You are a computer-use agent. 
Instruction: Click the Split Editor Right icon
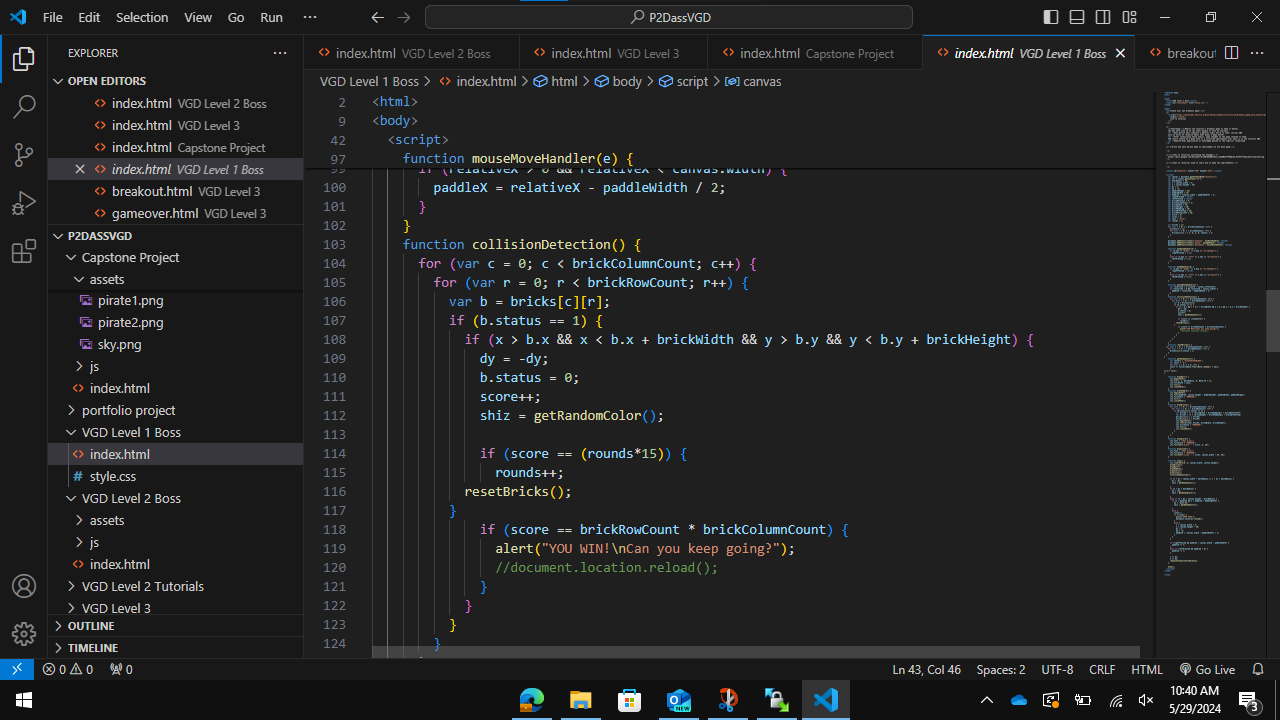point(1232,53)
